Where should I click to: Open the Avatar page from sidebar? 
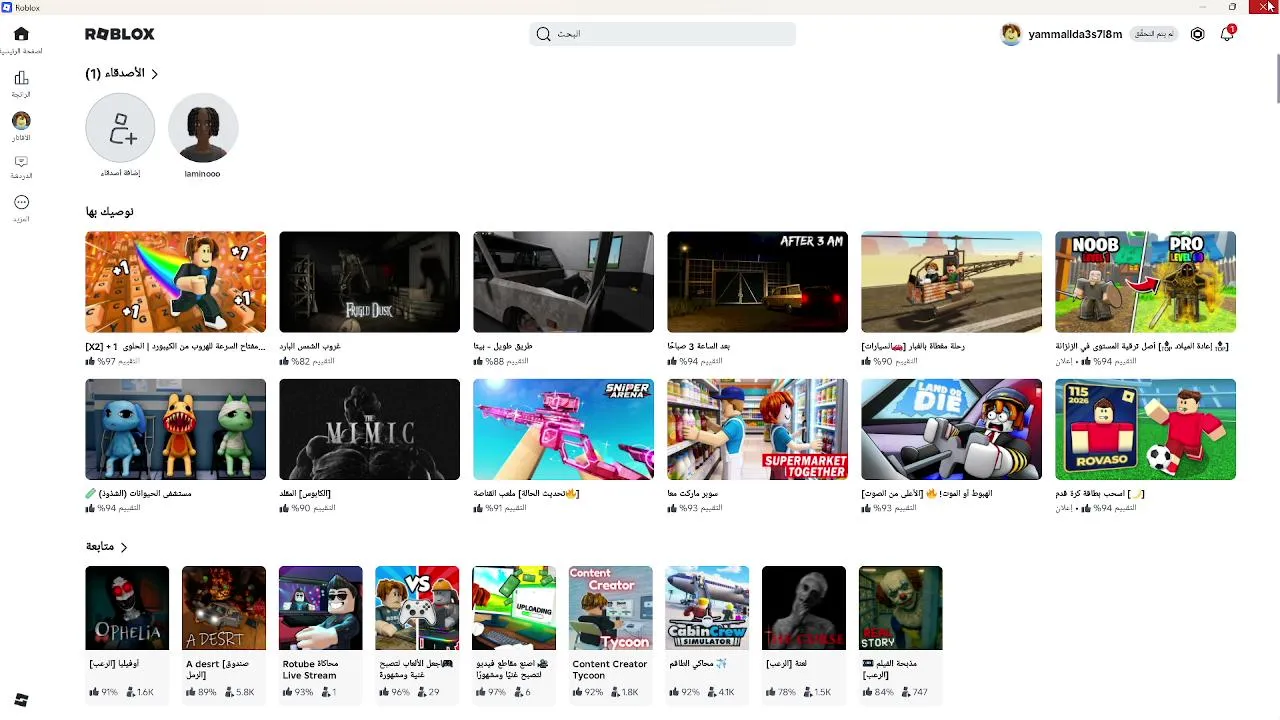[x=21, y=121]
